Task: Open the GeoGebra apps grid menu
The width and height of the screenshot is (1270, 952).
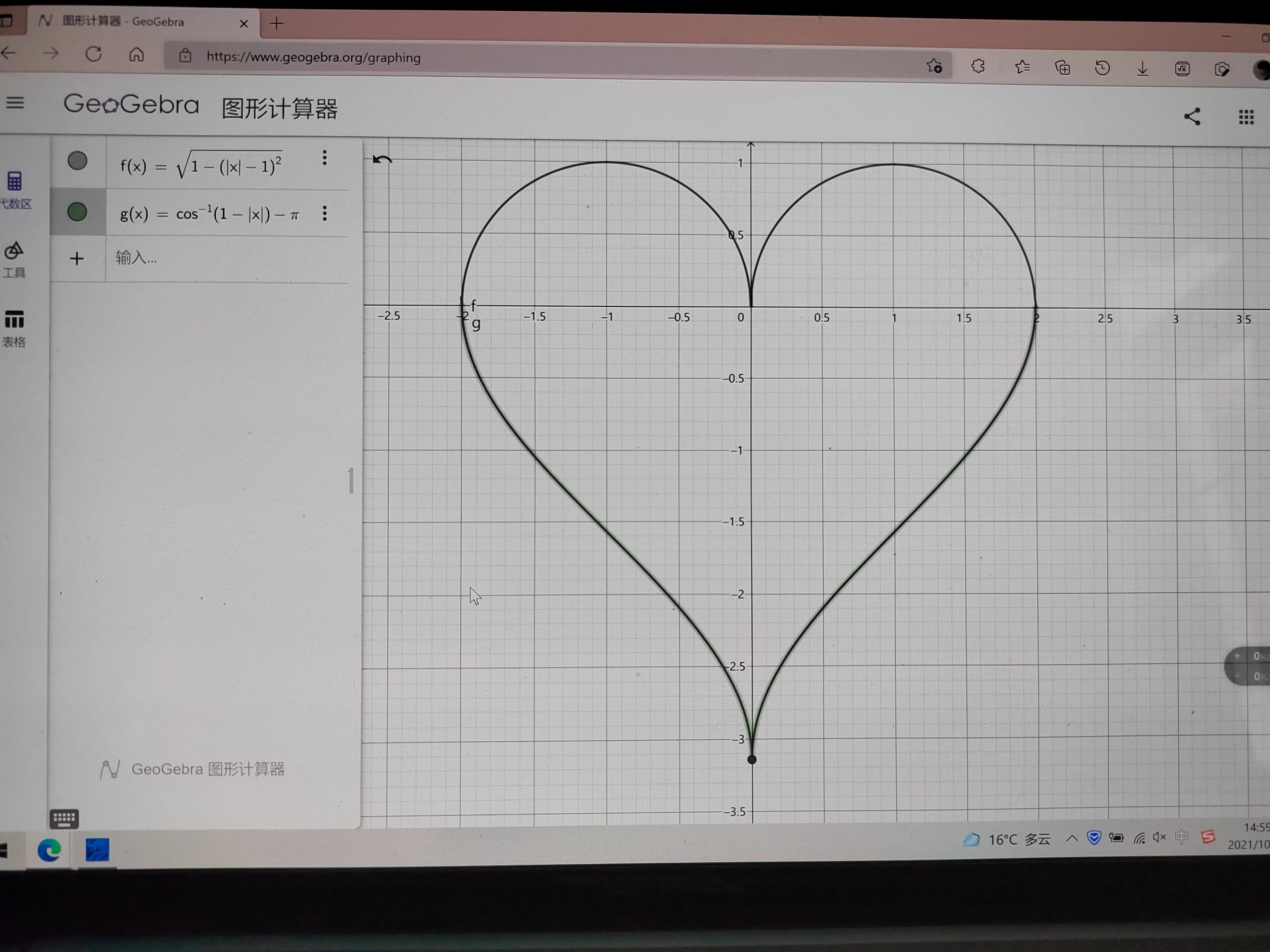Action: pyautogui.click(x=1246, y=118)
